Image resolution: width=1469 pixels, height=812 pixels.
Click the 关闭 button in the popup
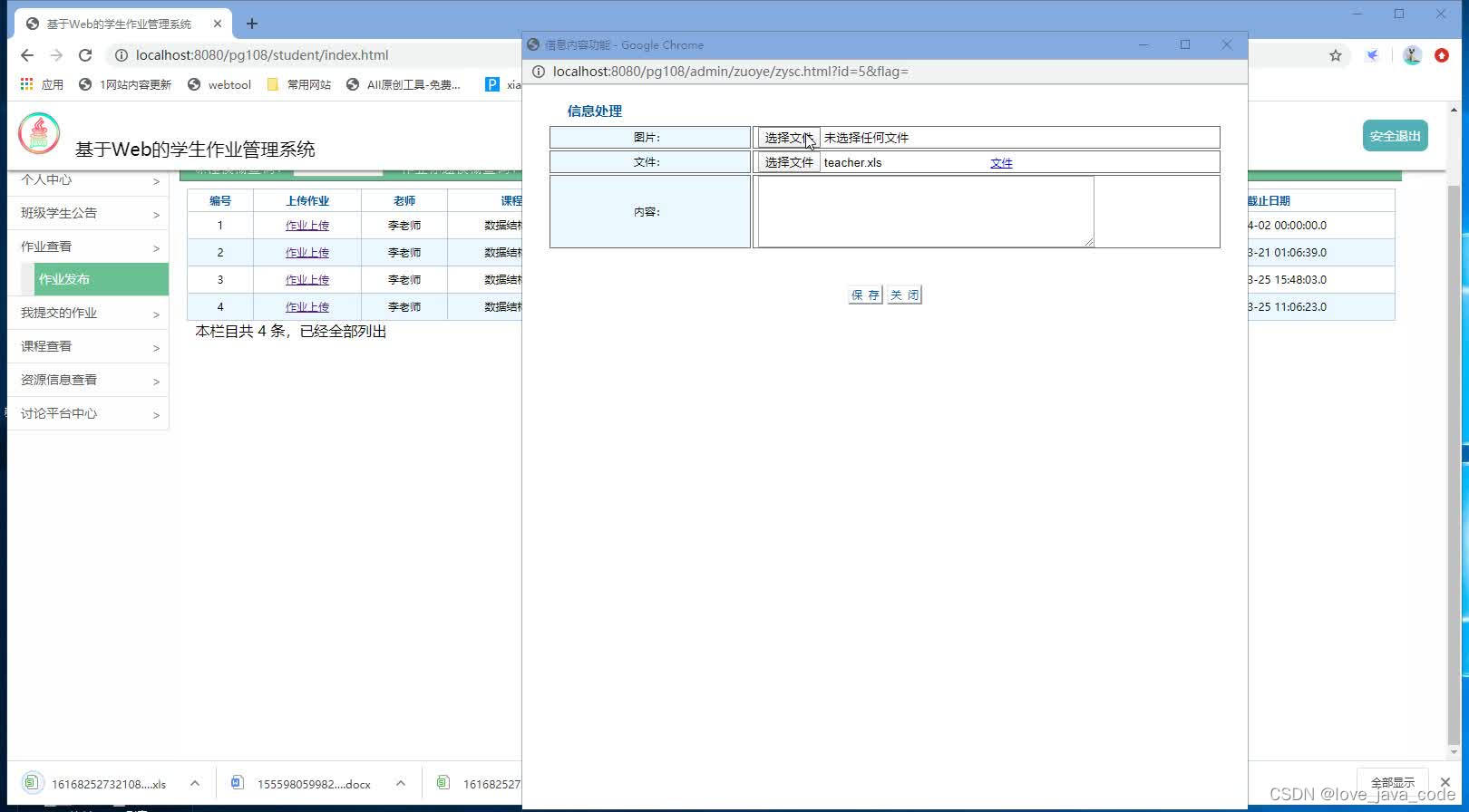tap(904, 295)
